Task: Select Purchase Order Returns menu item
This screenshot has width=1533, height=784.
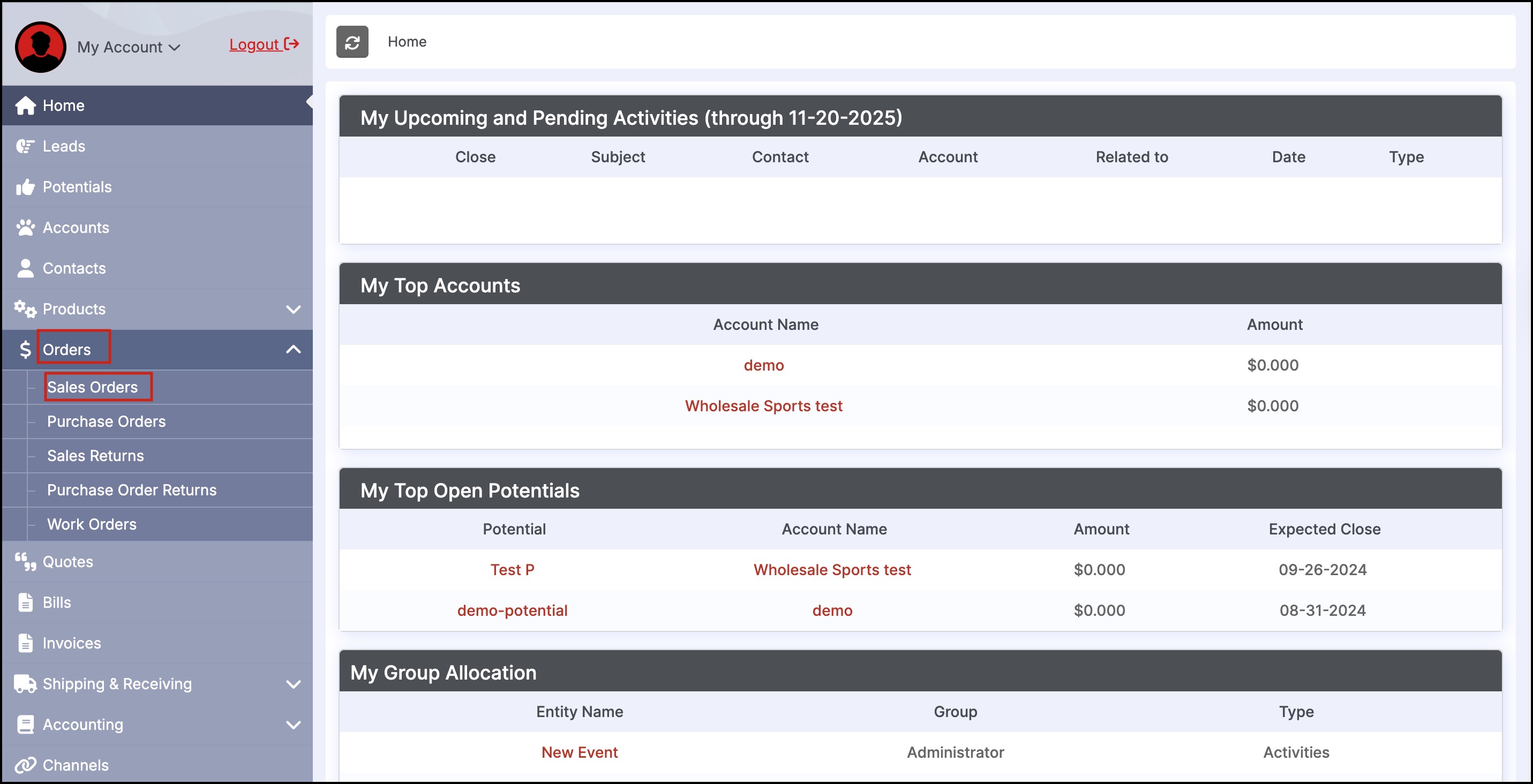Action: tap(132, 490)
